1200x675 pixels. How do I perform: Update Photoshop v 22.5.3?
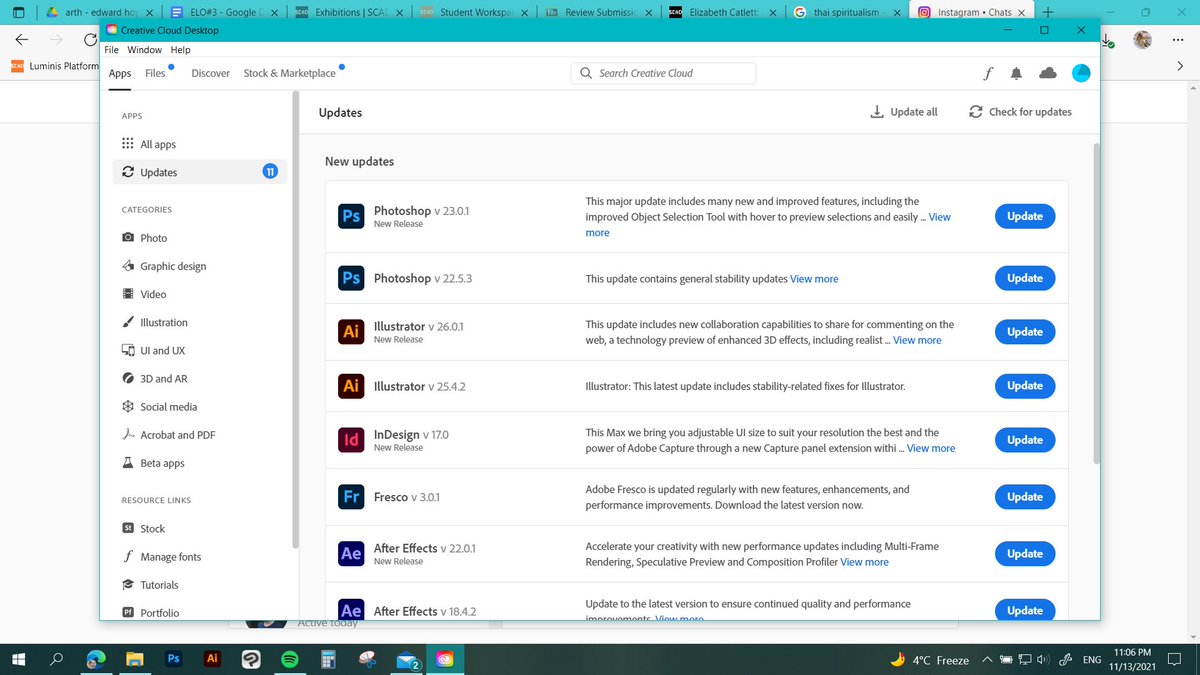click(1025, 278)
